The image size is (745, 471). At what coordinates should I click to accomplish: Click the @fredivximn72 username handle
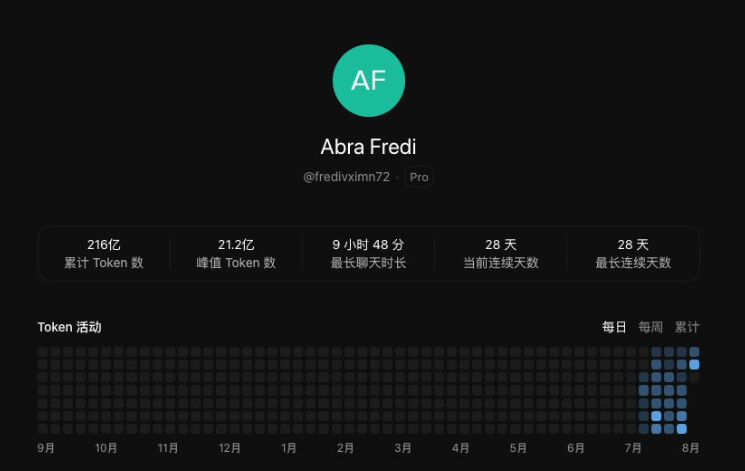click(x=346, y=177)
